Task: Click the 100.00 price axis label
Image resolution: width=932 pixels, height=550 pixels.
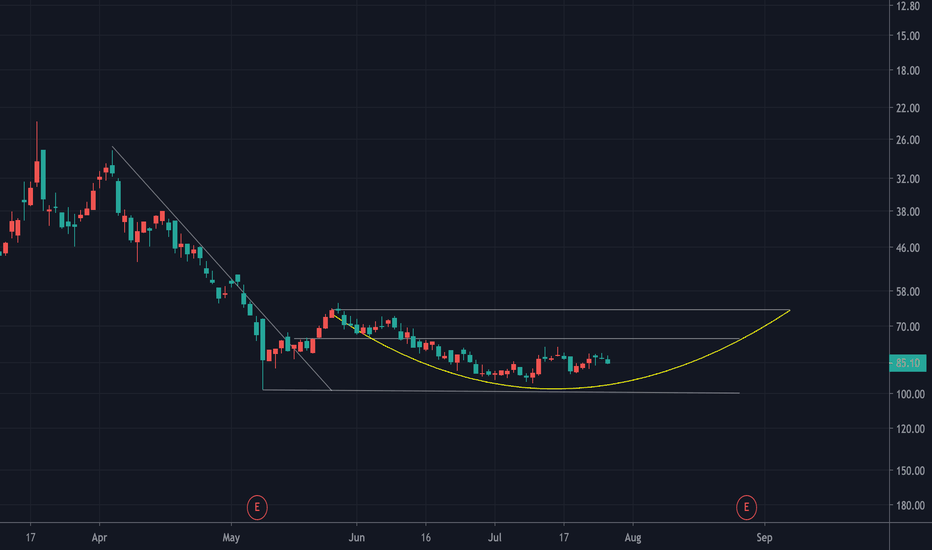Action: tap(910, 394)
